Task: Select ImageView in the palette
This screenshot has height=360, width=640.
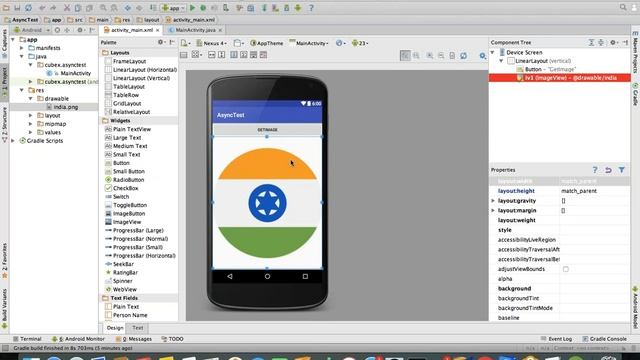Action: tap(123, 222)
